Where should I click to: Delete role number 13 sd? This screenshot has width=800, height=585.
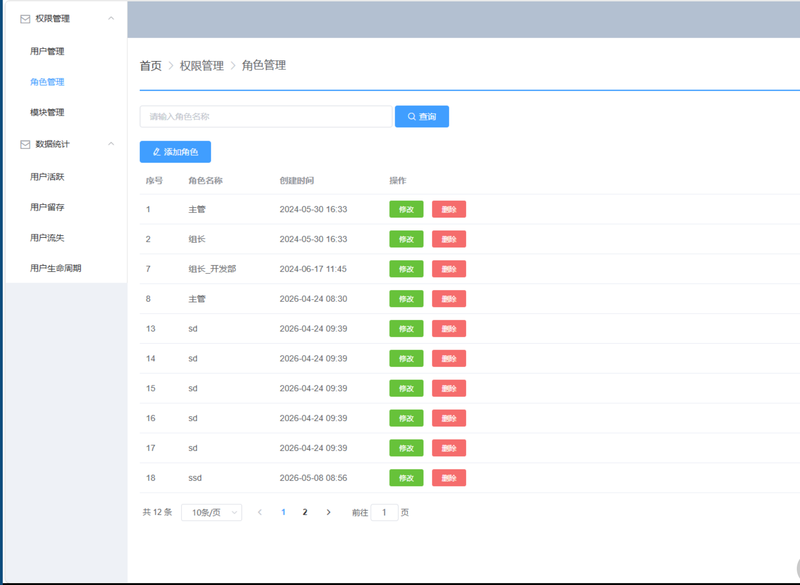point(449,328)
